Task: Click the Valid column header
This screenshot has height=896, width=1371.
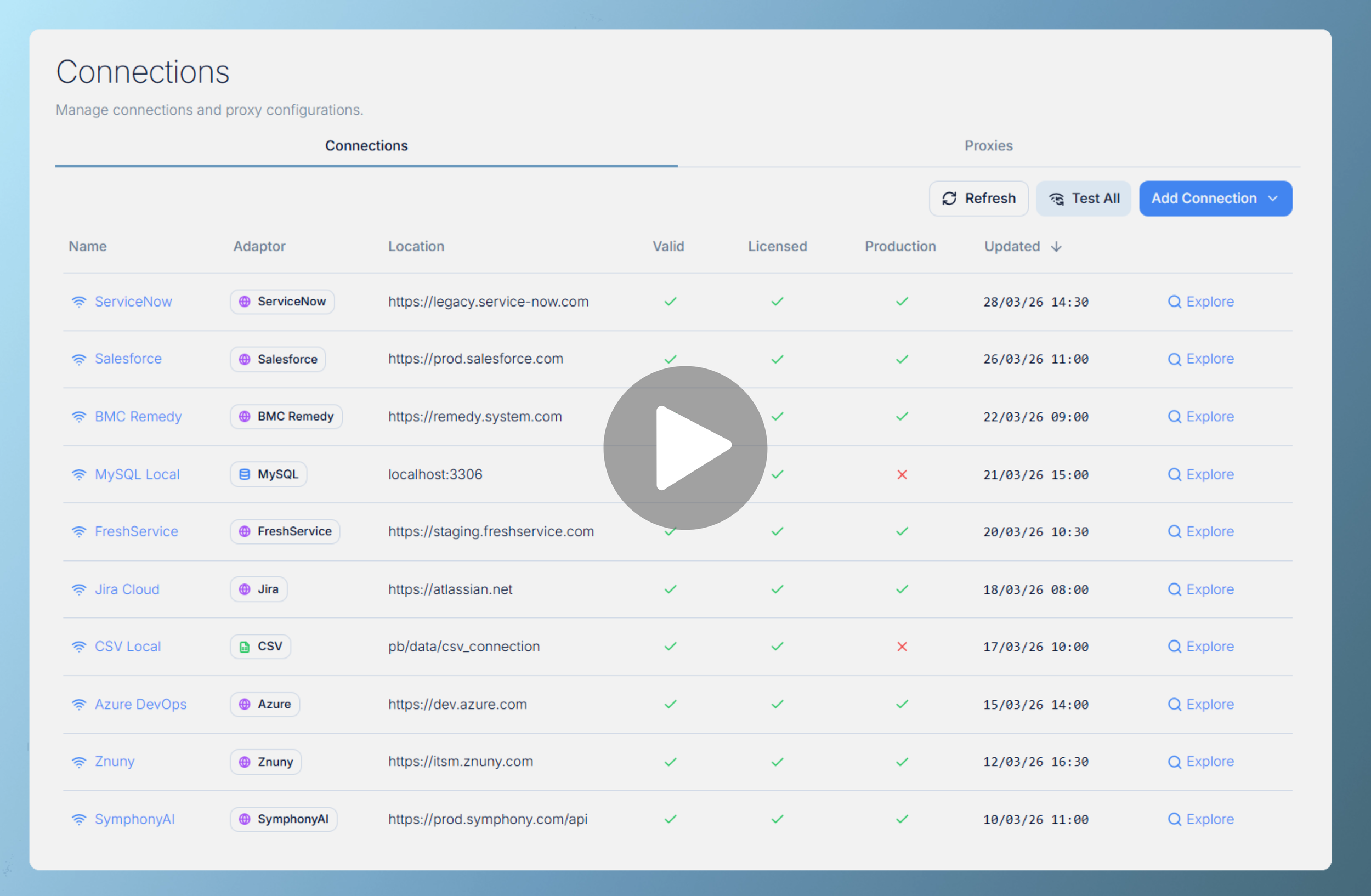Action: pyautogui.click(x=668, y=246)
